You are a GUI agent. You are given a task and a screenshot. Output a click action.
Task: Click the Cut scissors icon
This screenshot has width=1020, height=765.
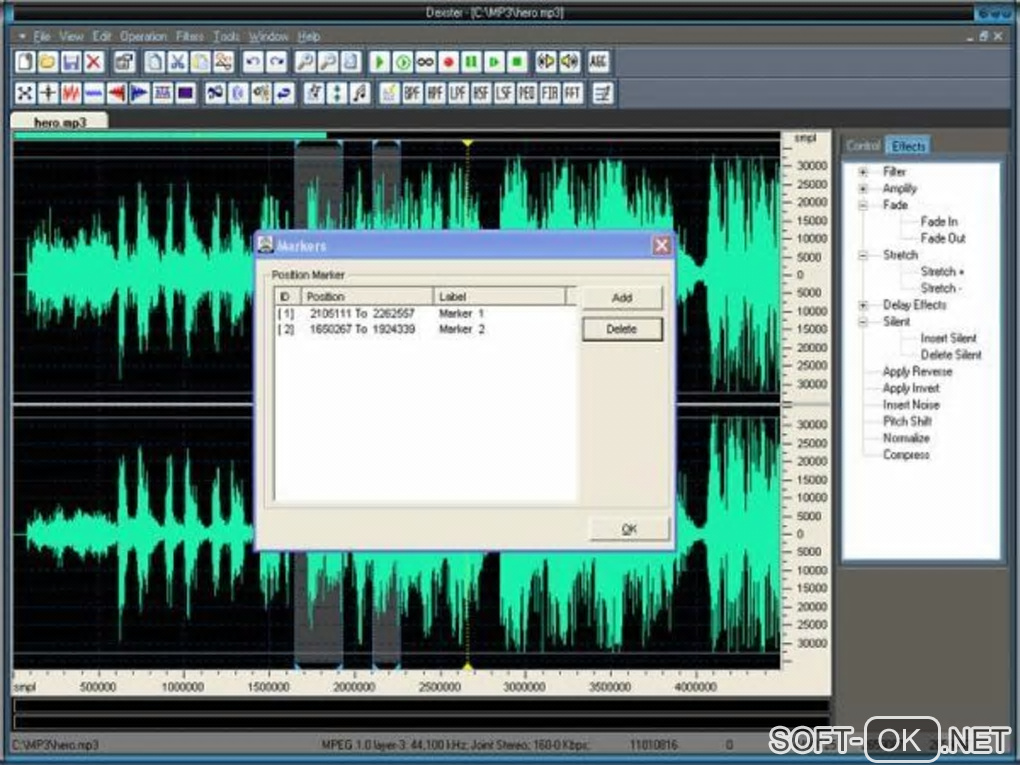tap(177, 62)
